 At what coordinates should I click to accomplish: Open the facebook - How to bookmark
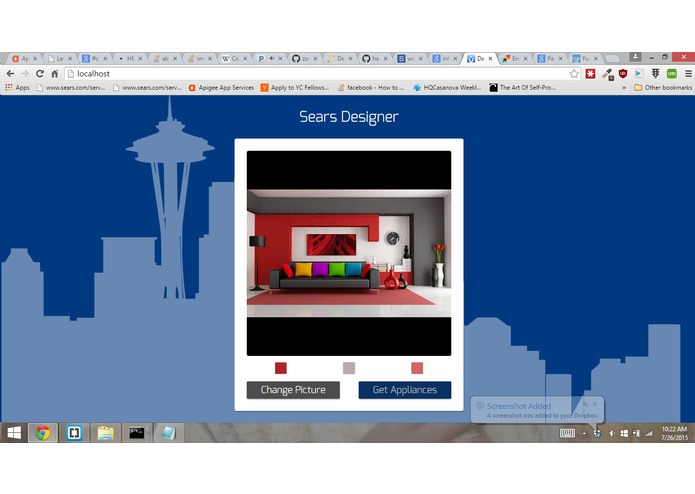(371, 88)
